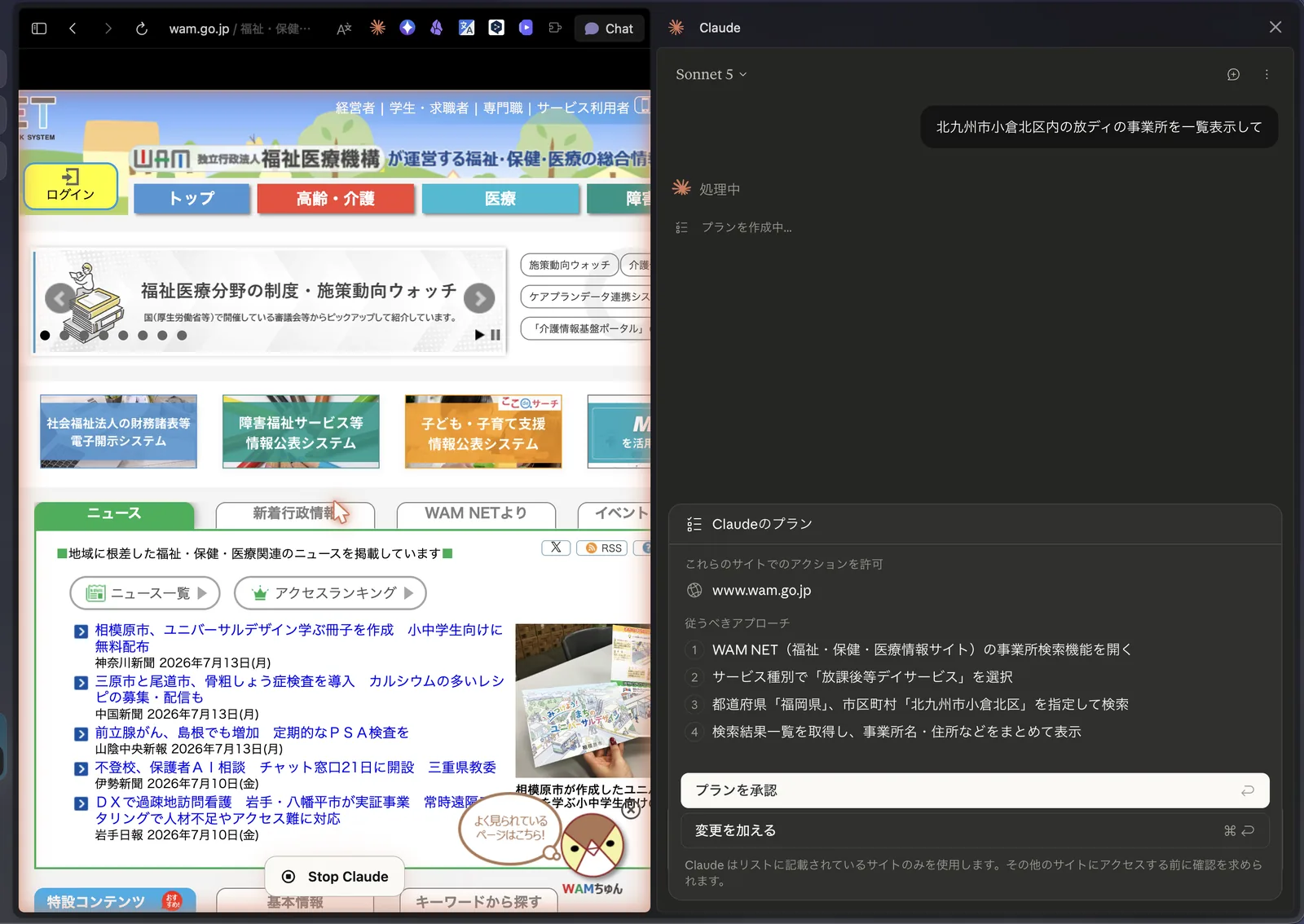Open the RSS feed button
Image resolution: width=1304 pixels, height=924 pixels.
point(602,548)
